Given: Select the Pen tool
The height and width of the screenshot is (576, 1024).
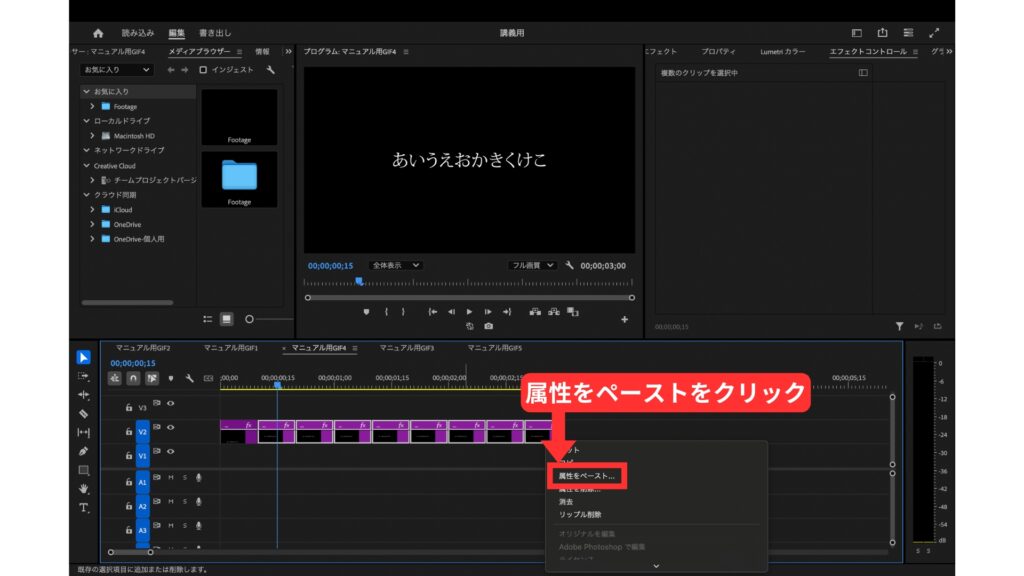Looking at the screenshot, I should (x=83, y=451).
